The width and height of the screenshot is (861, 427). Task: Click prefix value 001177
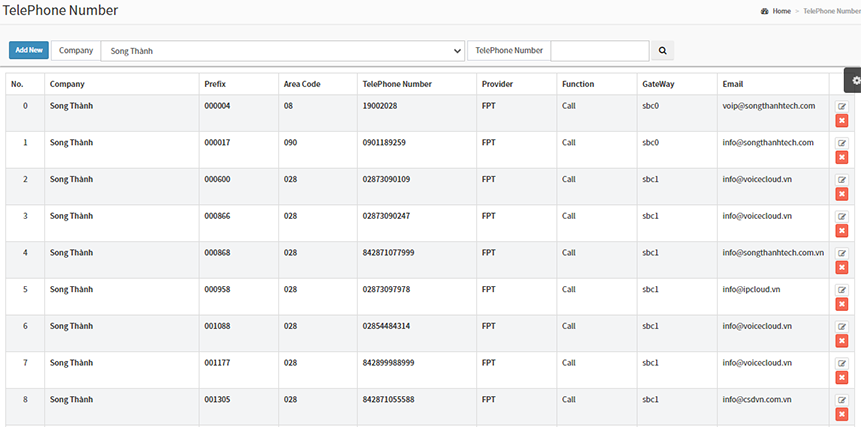[x=217, y=363]
